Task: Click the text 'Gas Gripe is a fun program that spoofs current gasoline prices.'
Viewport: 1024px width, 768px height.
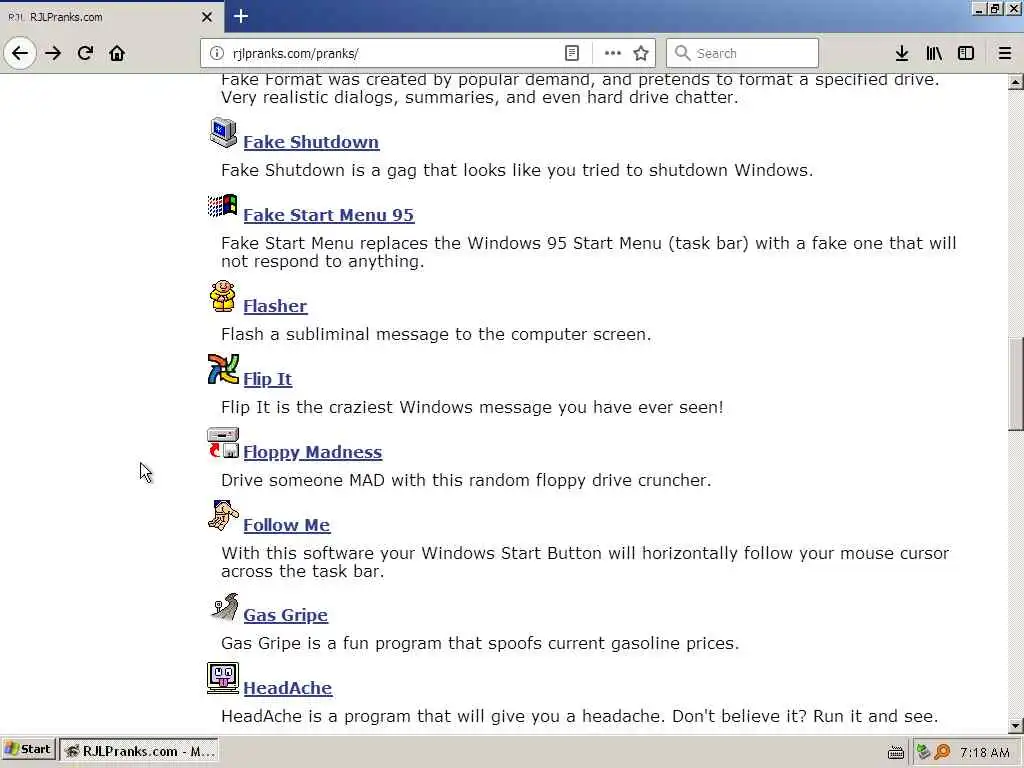Action: tap(480, 643)
